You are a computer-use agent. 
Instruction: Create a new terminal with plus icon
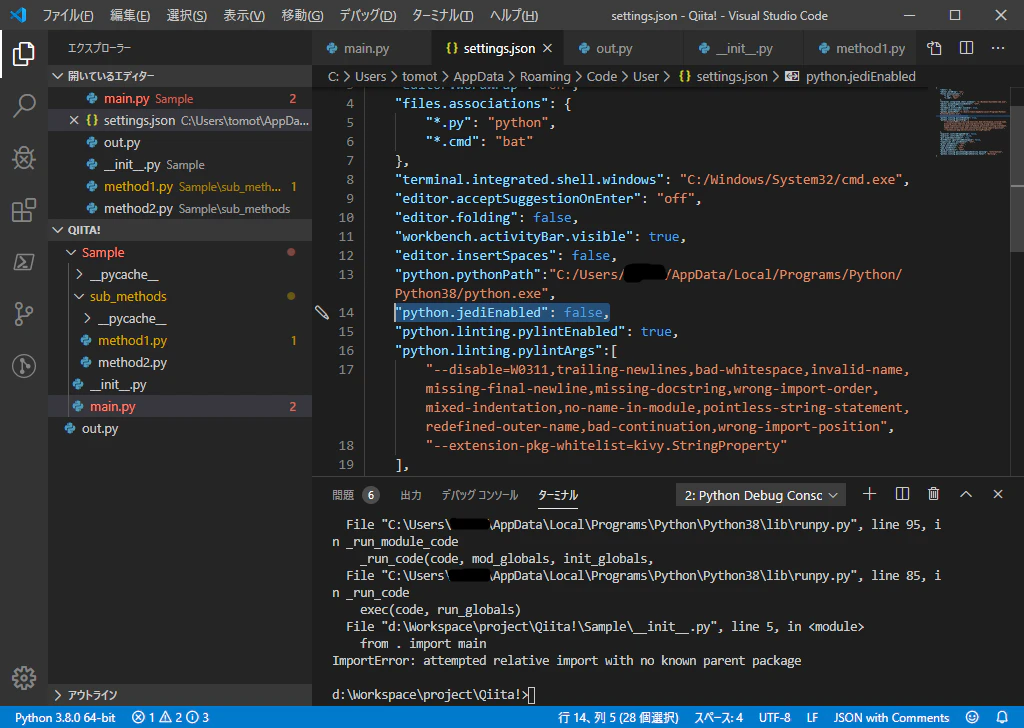point(869,494)
